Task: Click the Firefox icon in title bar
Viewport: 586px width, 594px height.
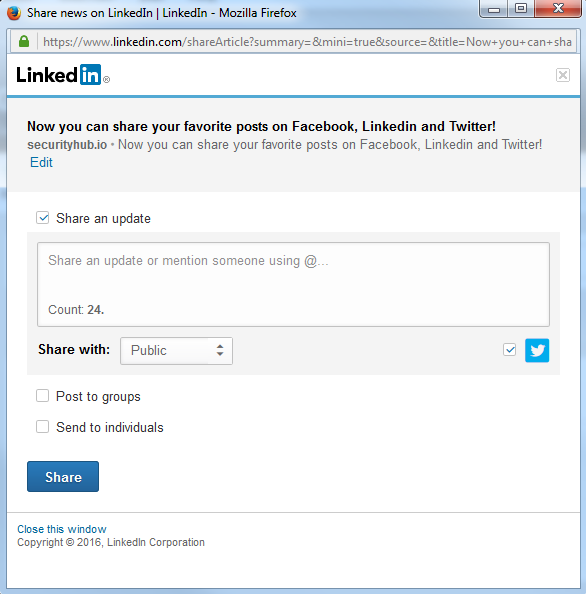Action: click(x=14, y=13)
